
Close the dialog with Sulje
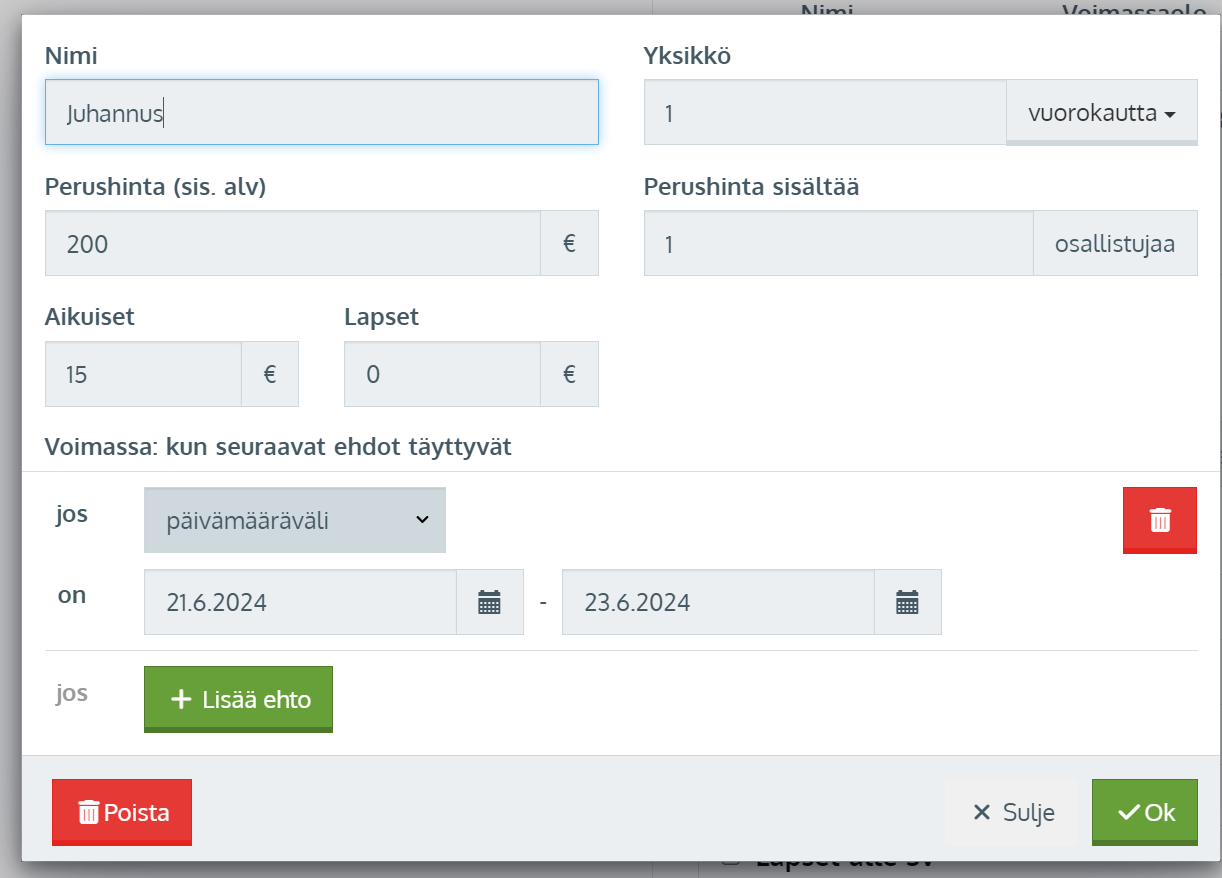(x=1012, y=812)
